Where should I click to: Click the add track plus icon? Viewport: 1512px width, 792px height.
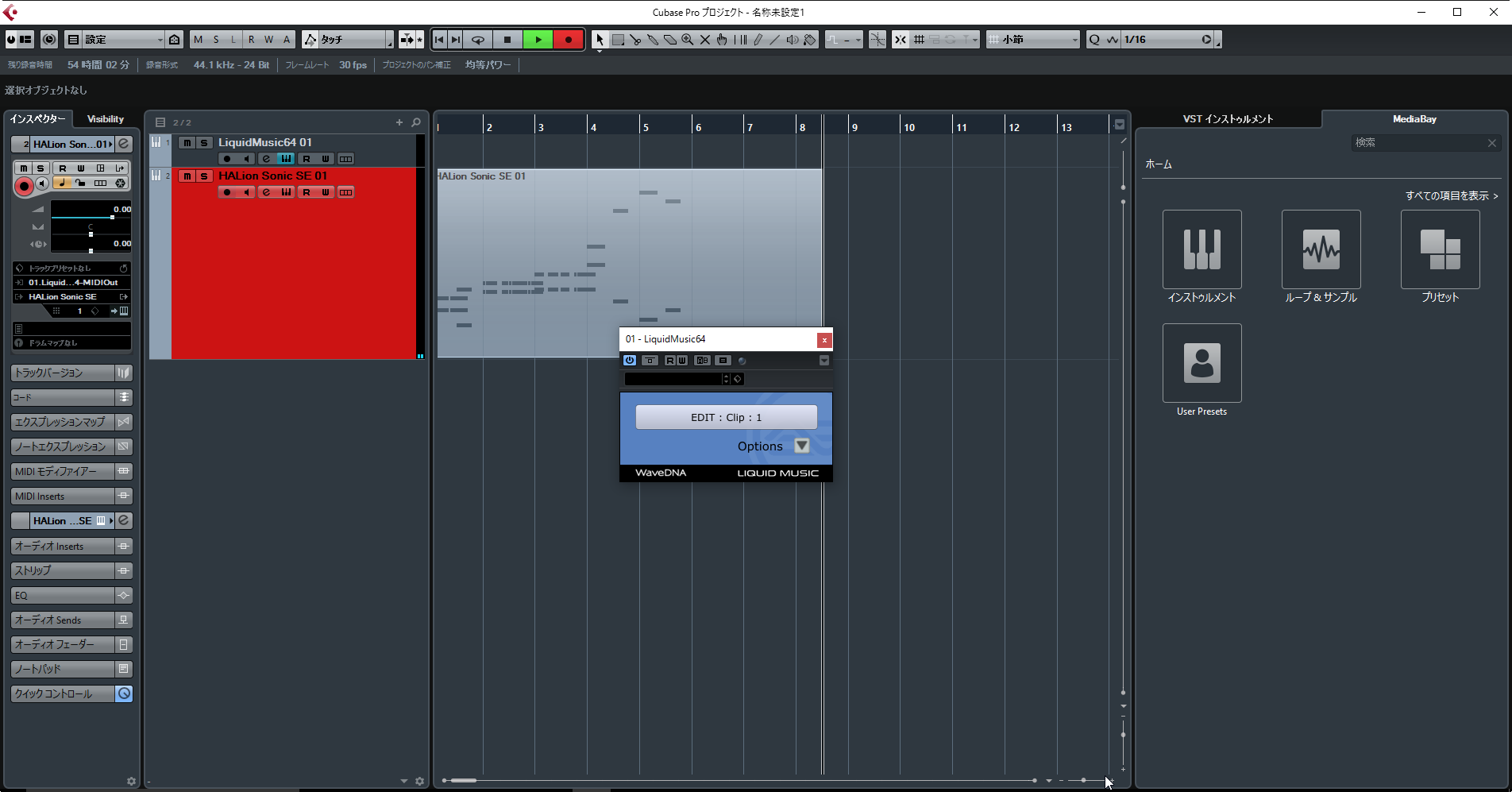click(x=399, y=122)
